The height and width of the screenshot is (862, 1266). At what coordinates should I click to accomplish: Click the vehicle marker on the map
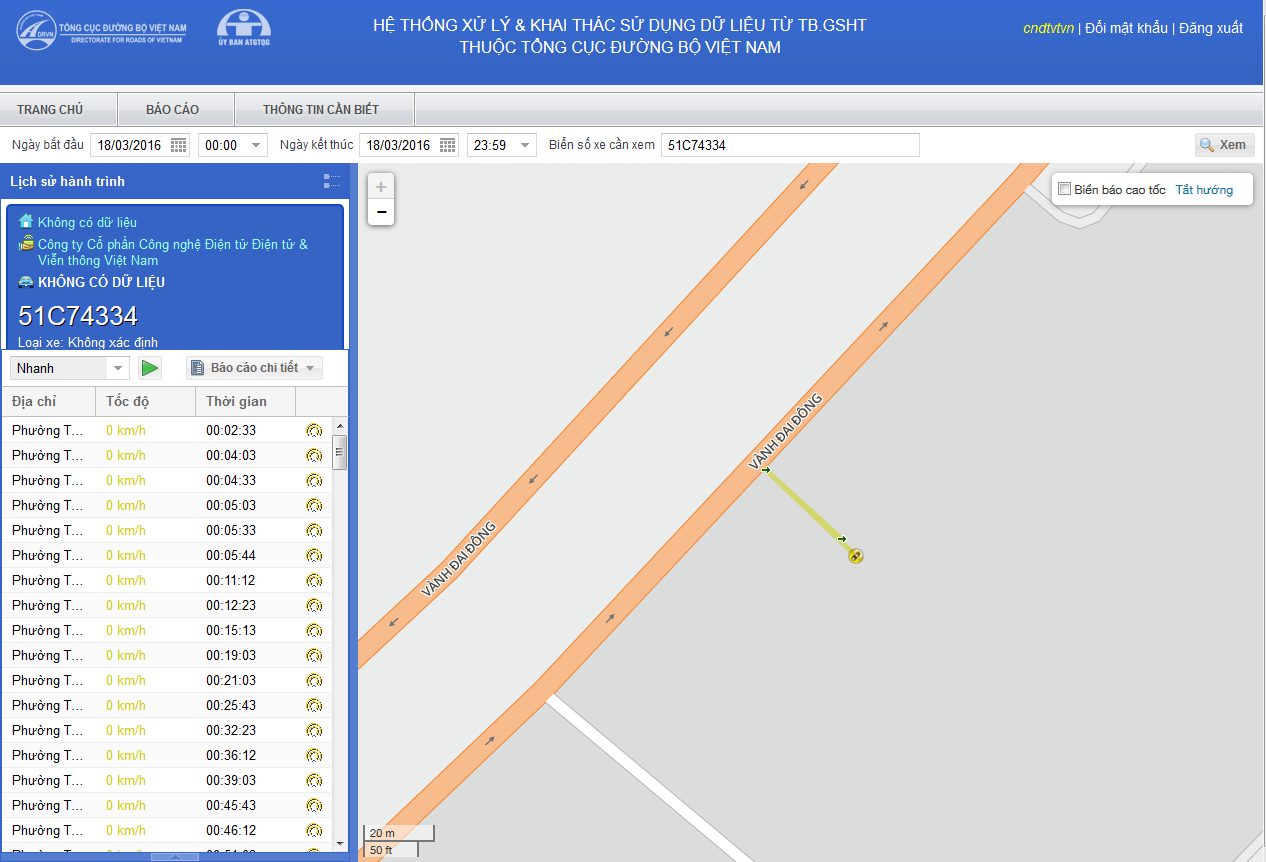click(855, 555)
